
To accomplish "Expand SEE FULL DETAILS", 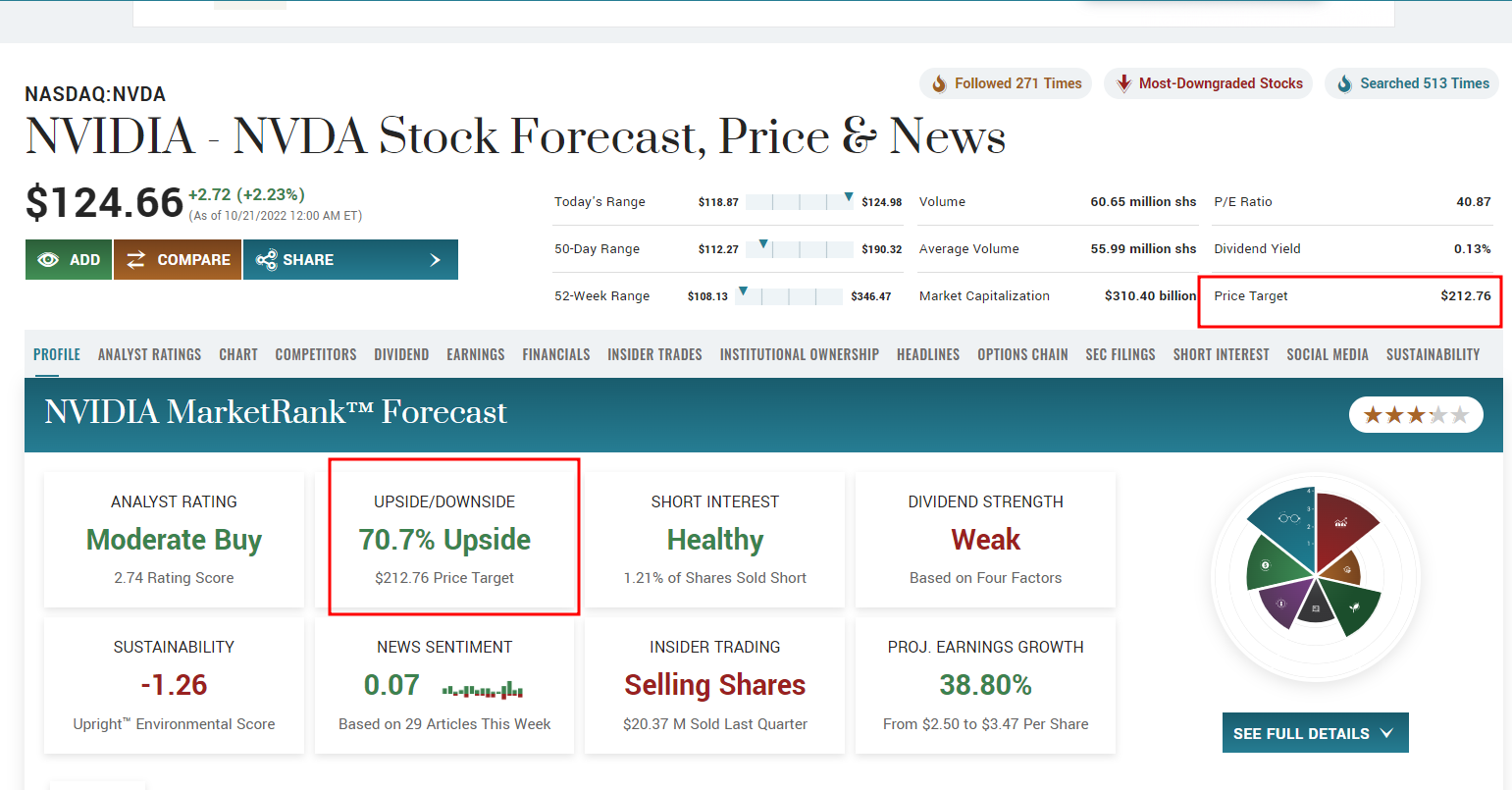I will coord(1315,733).
